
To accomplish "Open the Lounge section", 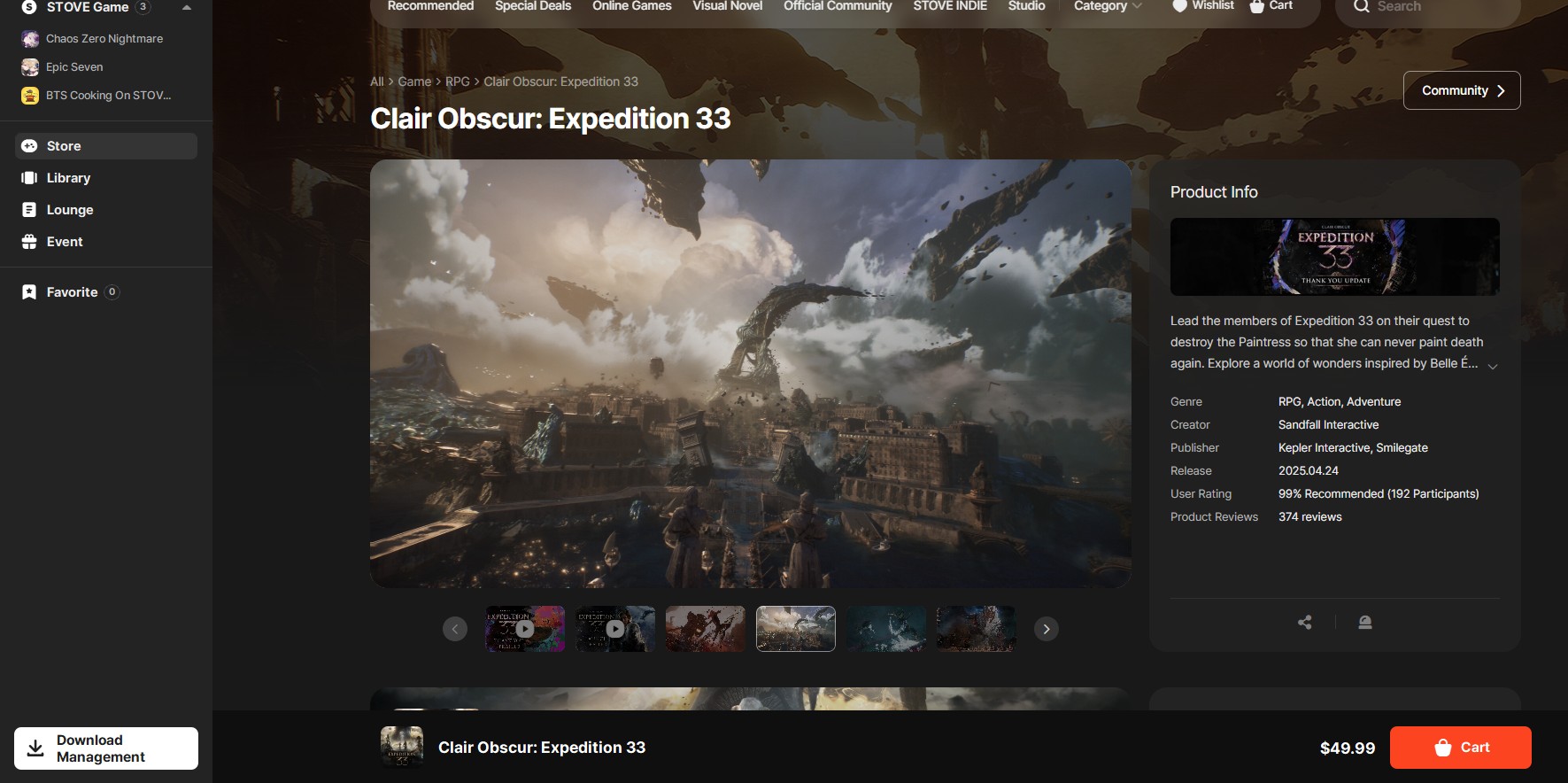I will coord(106,210).
